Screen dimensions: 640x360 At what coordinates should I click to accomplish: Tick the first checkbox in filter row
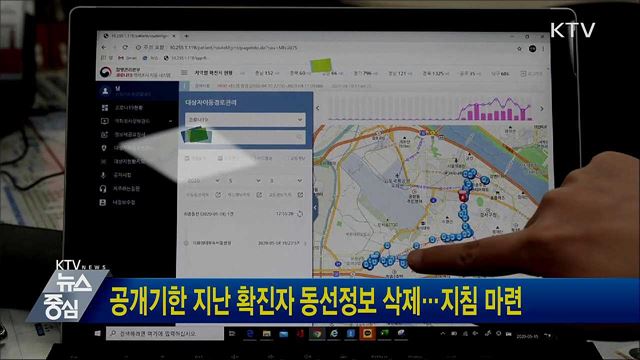187,158
